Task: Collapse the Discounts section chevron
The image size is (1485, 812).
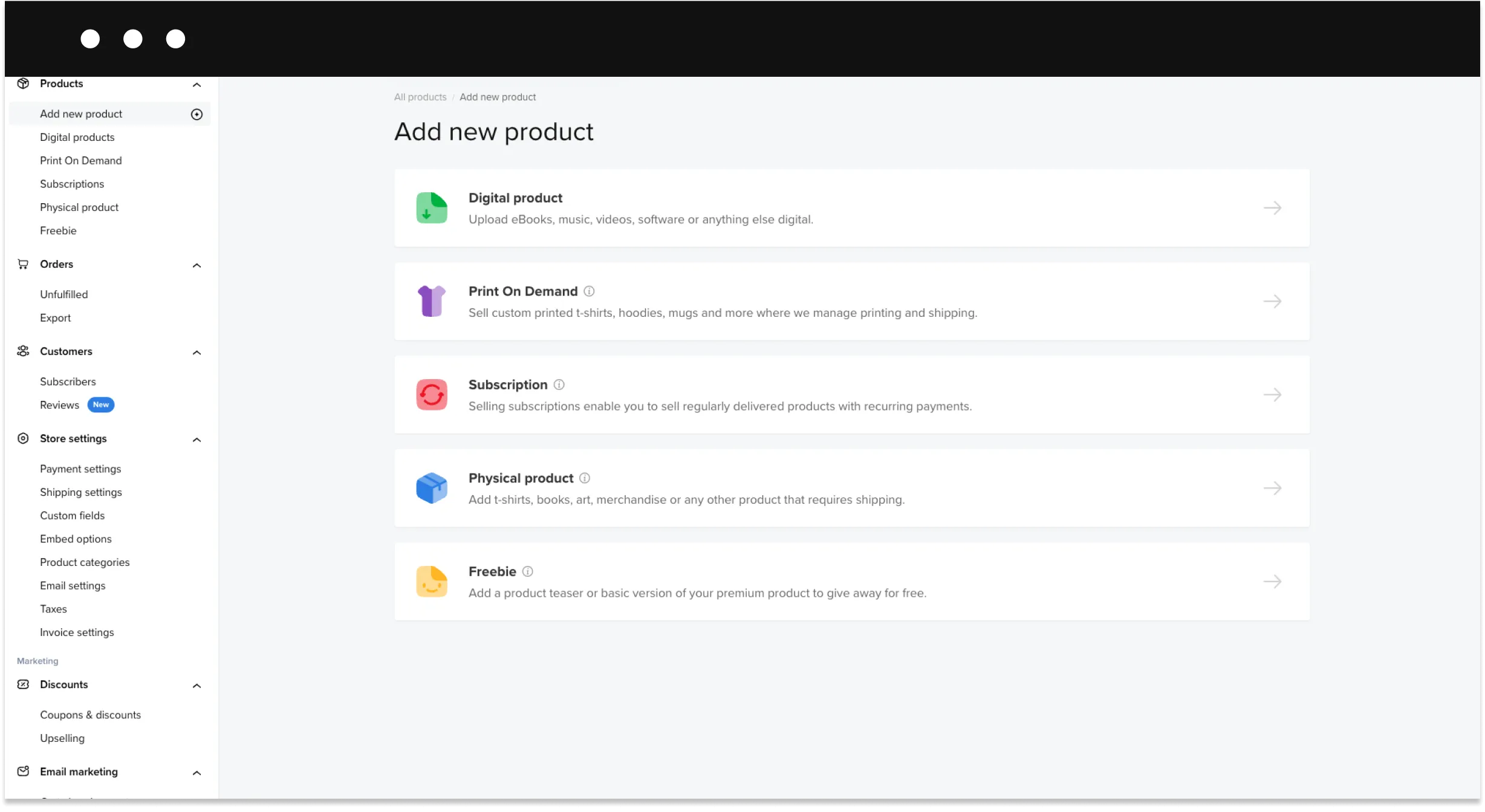Action: click(x=197, y=686)
